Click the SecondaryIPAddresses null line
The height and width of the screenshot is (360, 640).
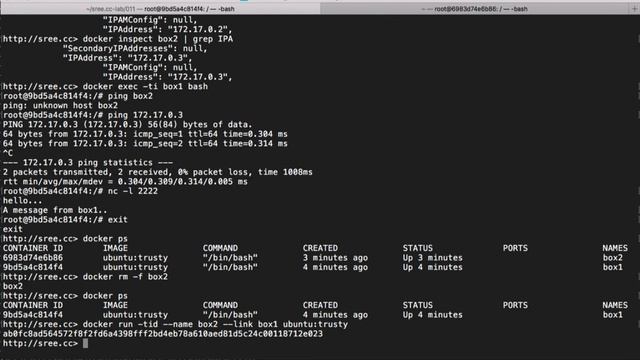coord(135,49)
